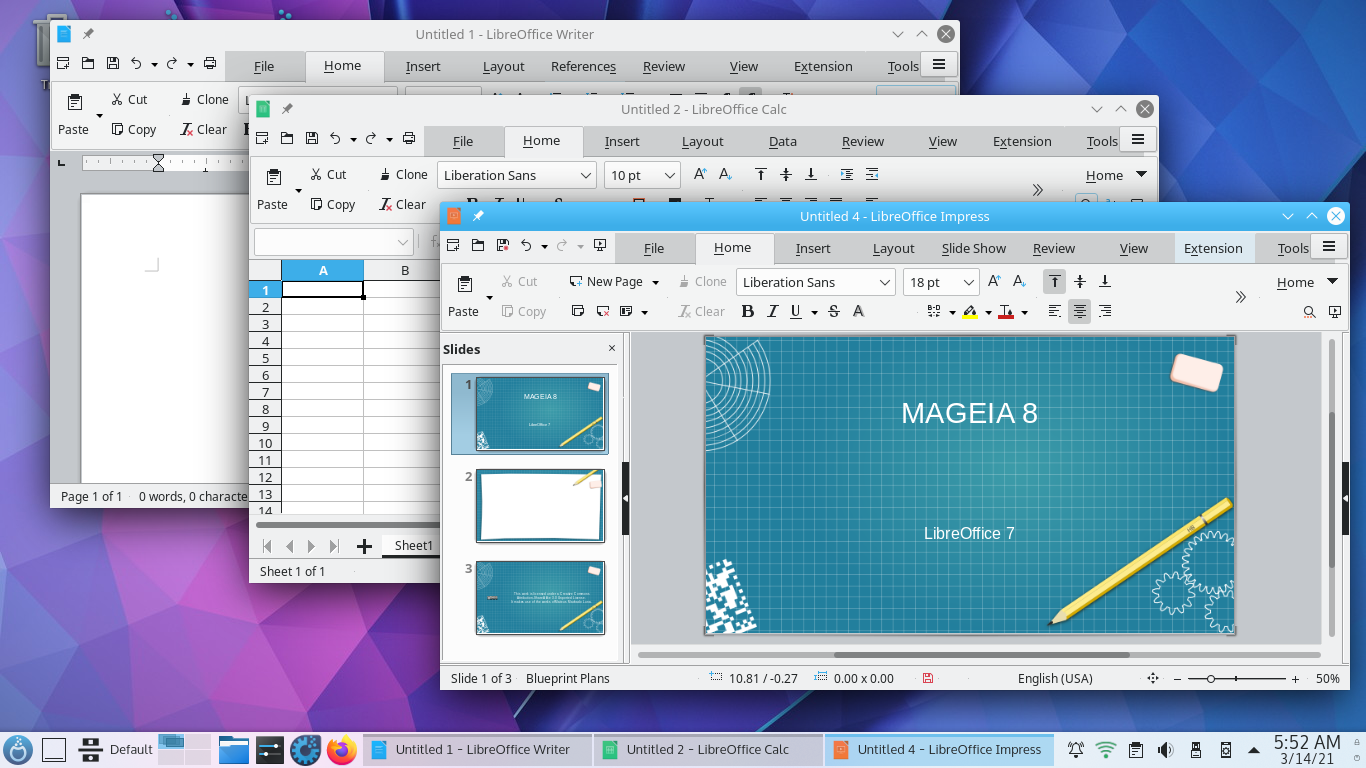This screenshot has height=768, width=1366.
Task: Click Paste icon in Impress toolbar
Action: click(464, 284)
